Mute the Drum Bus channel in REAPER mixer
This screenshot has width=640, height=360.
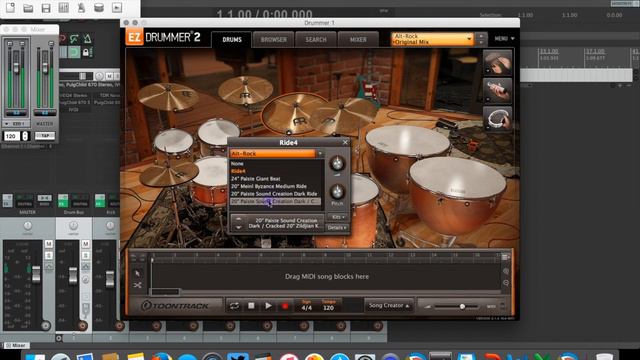pyautogui.click(x=85, y=244)
